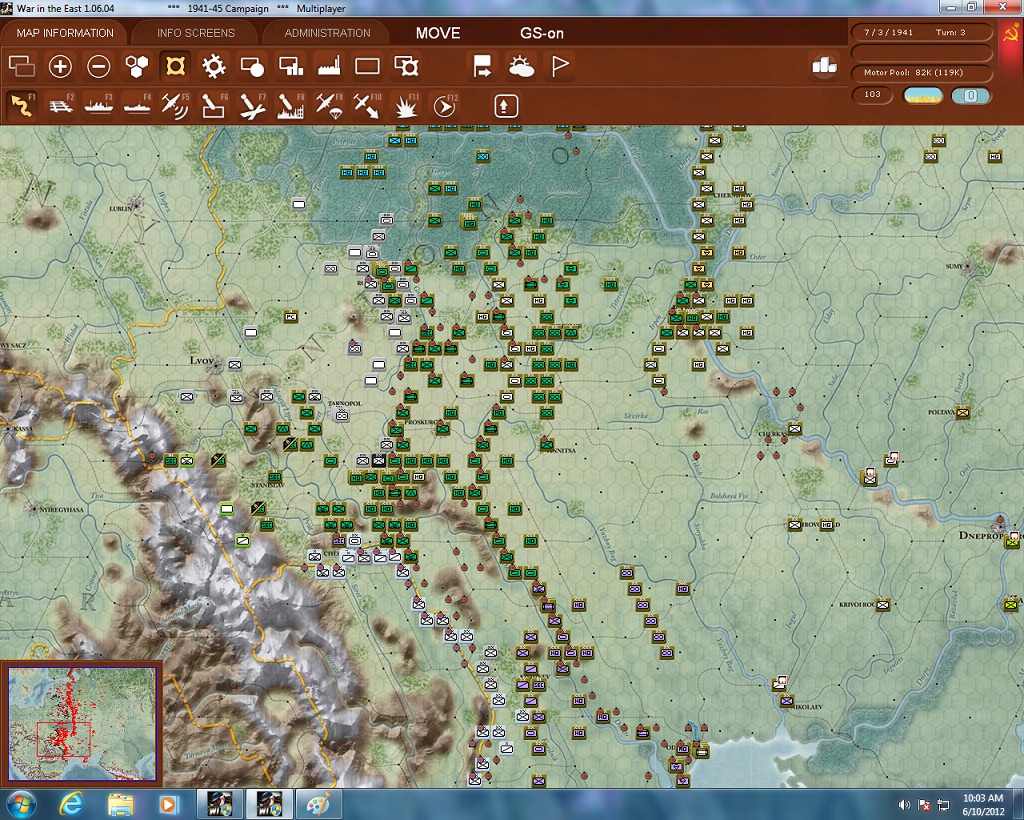Select the unit at Poltava
The image size is (1024, 820).
click(x=963, y=413)
